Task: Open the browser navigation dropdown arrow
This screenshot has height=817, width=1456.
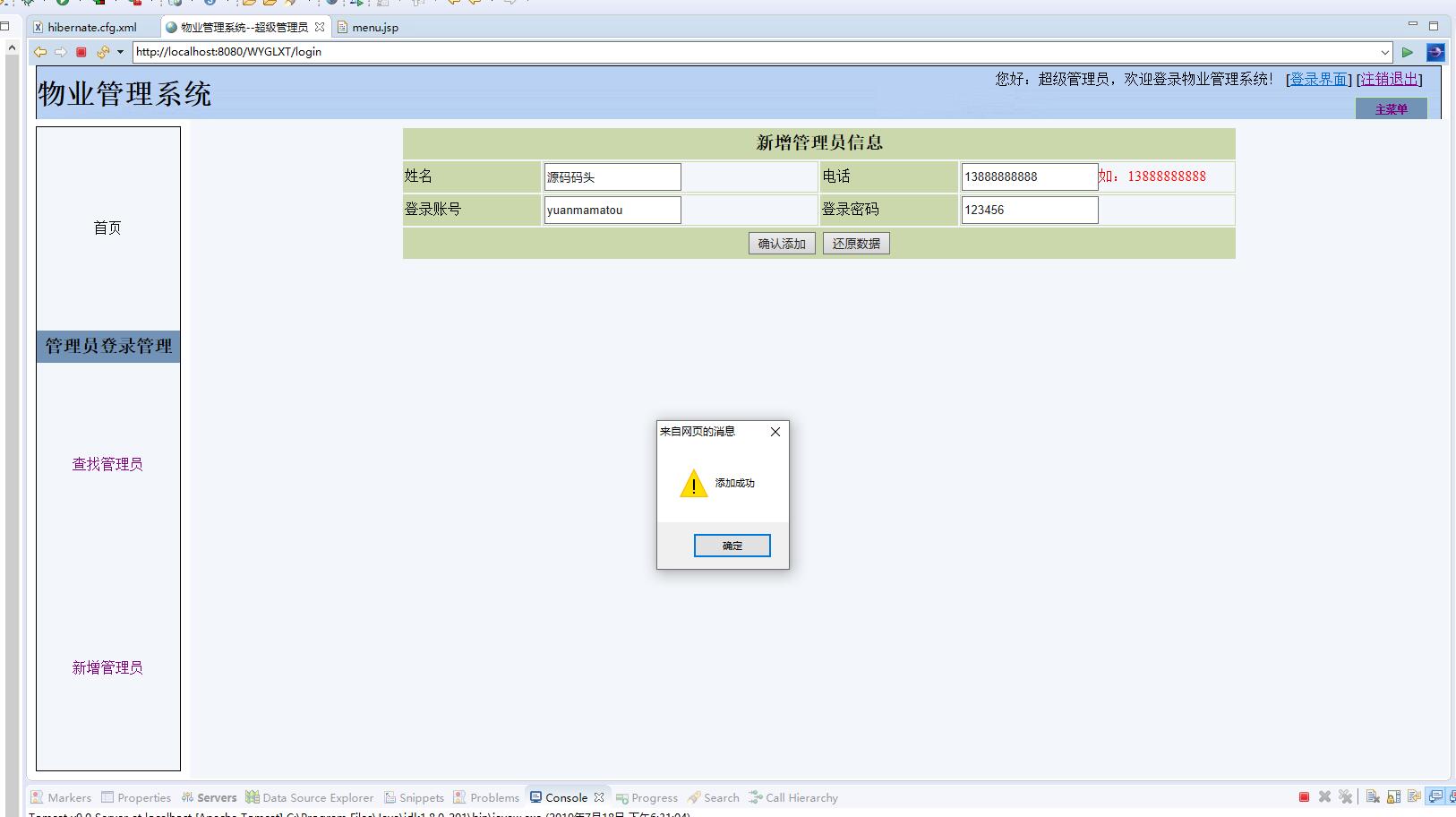Action: (120, 52)
